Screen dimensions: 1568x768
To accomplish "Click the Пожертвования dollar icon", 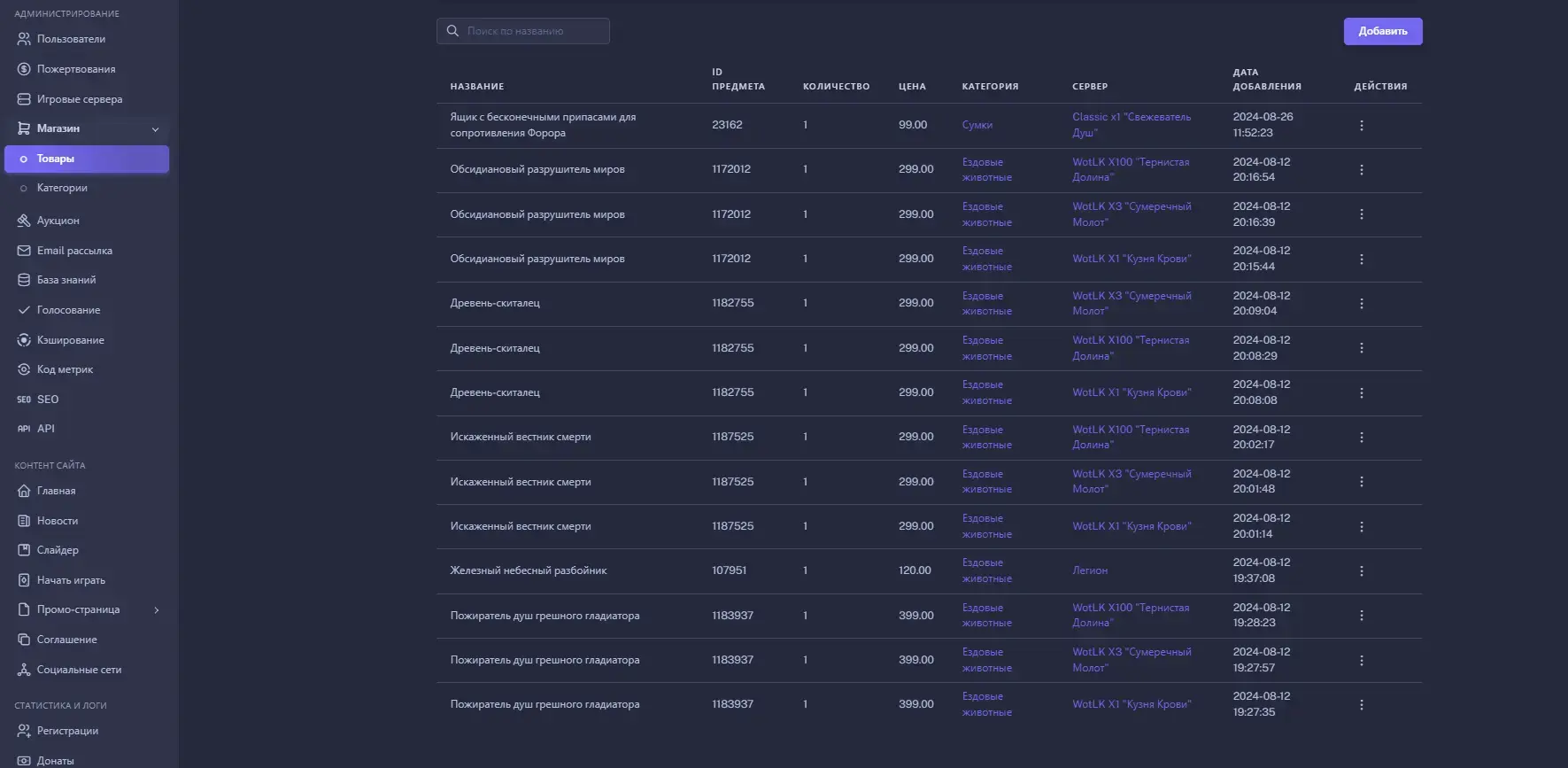I will (24, 69).
